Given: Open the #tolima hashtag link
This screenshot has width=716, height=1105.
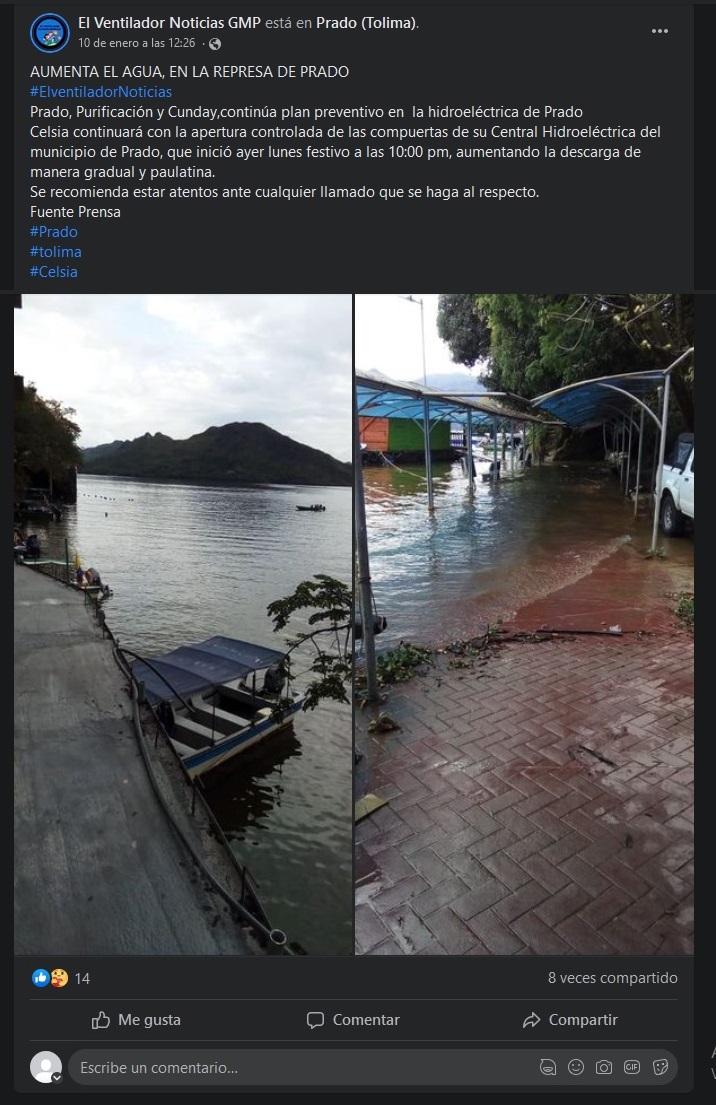Looking at the screenshot, I should point(56,252).
